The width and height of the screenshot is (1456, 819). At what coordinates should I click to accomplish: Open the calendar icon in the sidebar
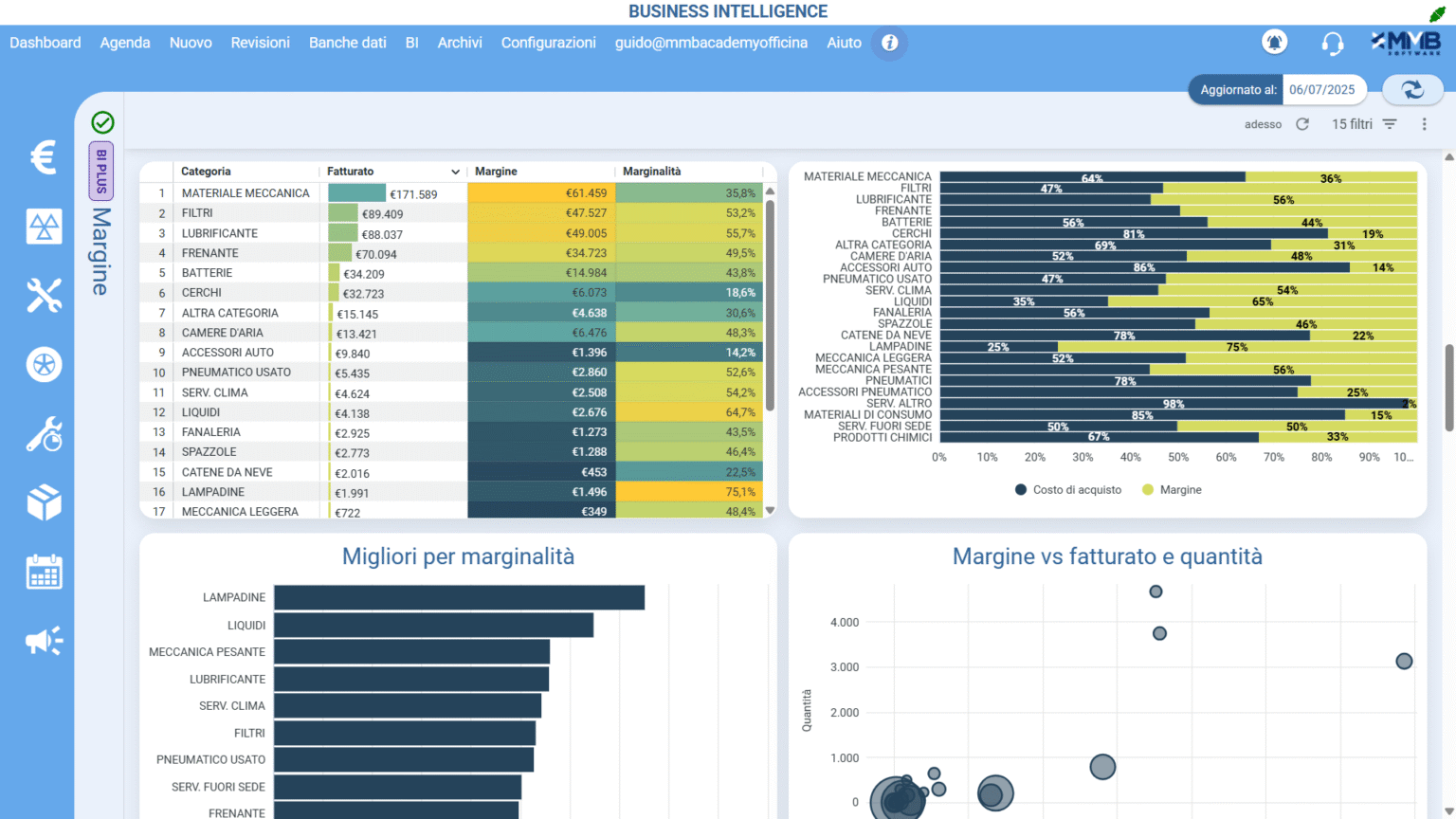point(44,573)
